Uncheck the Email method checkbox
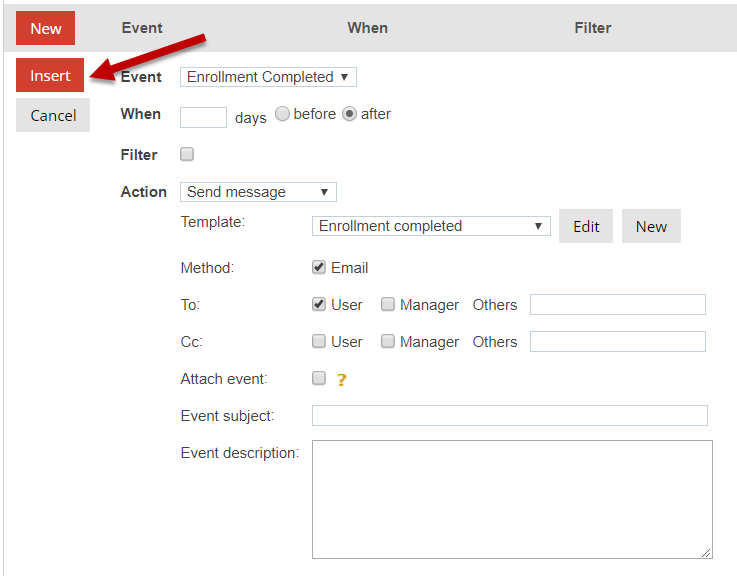Image resolution: width=737 pixels, height=576 pixels. click(x=319, y=268)
